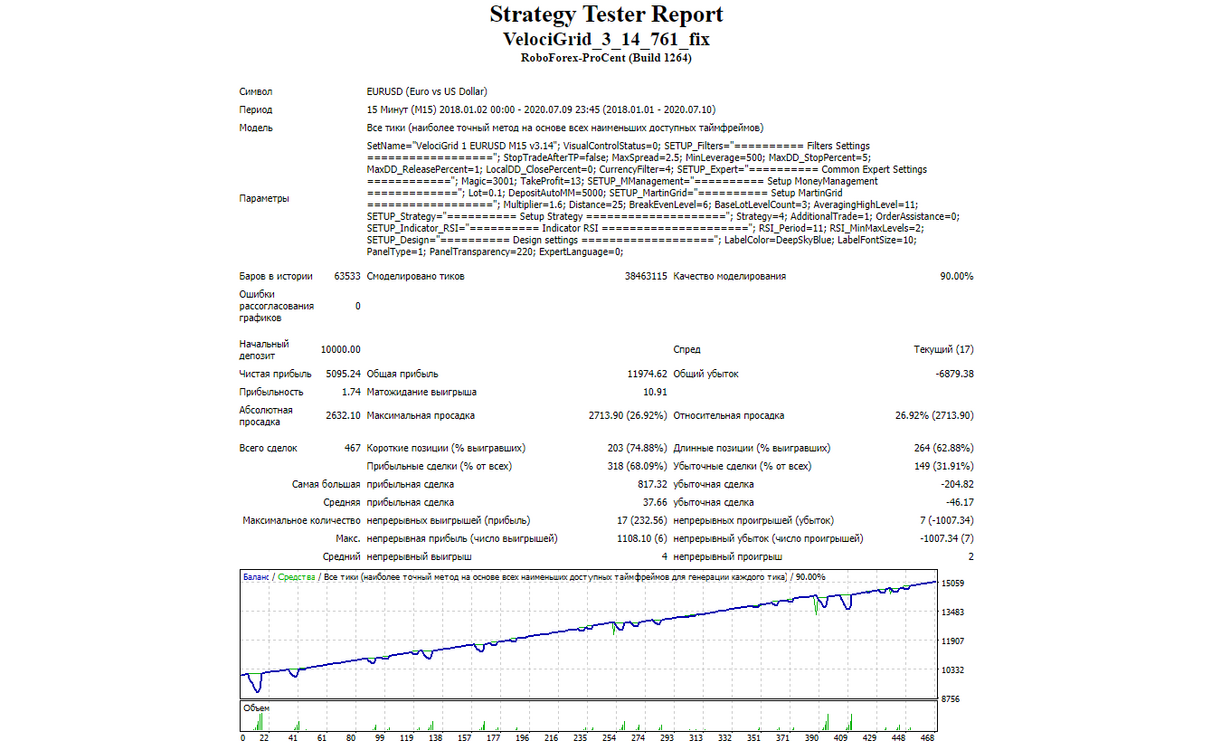Viewport: 1221px width, 750px height.
Task: Click chart axis value '15059'
Action: 954,583
